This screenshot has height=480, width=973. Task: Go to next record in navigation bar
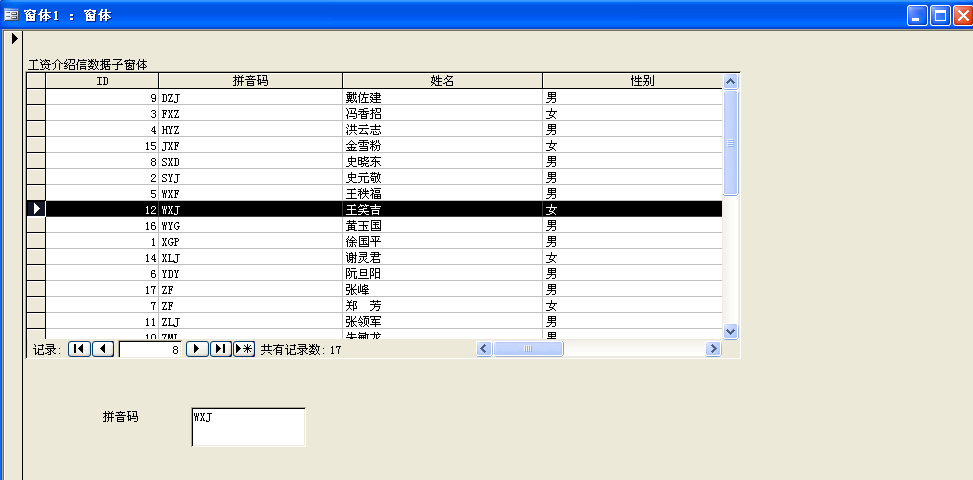pyautogui.click(x=197, y=349)
